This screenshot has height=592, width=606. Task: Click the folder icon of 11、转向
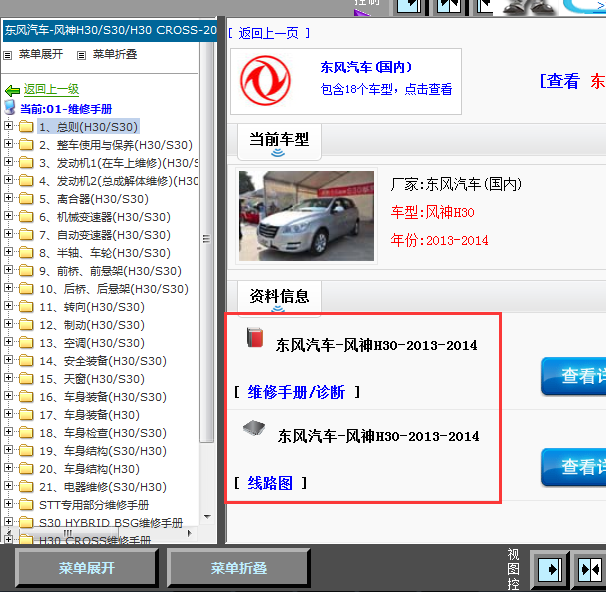[26, 307]
